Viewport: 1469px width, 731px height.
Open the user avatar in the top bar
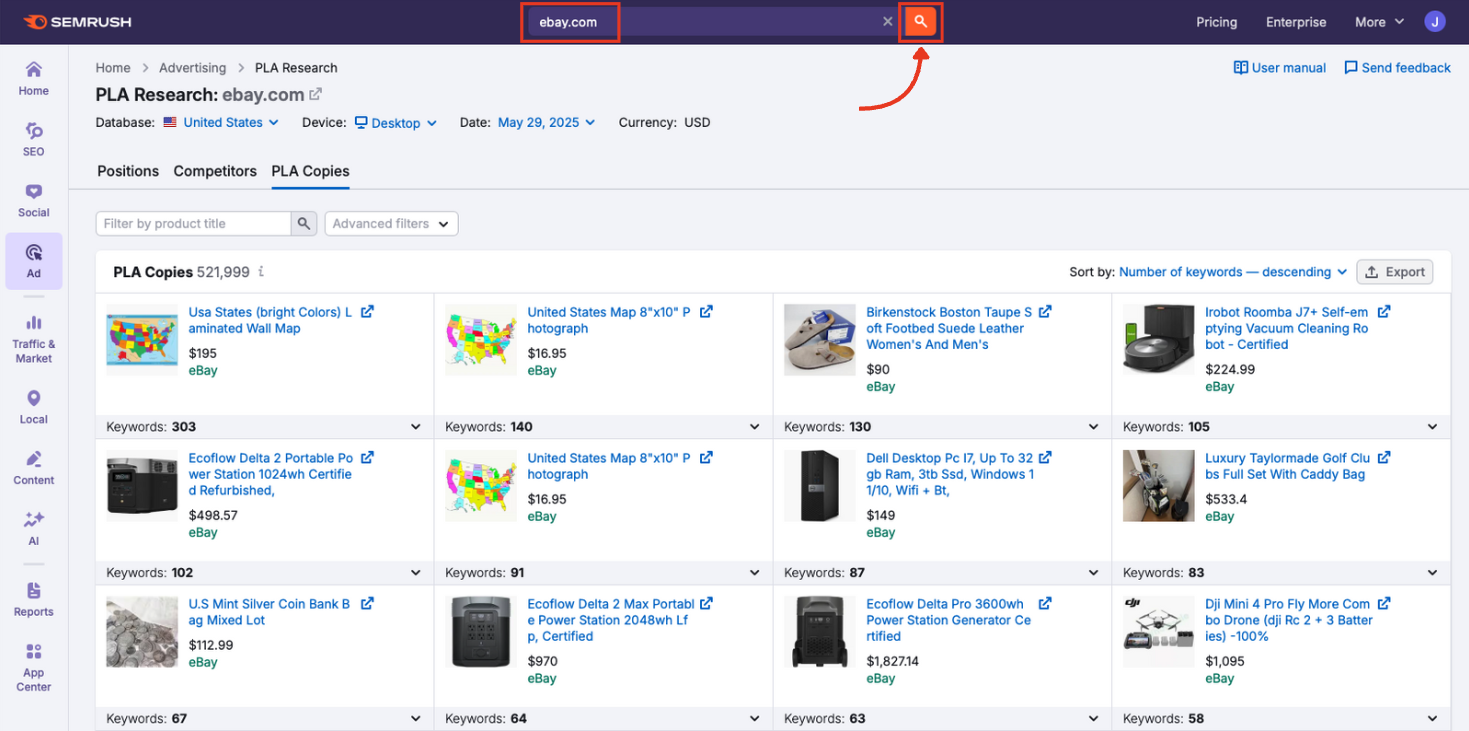[1434, 21]
